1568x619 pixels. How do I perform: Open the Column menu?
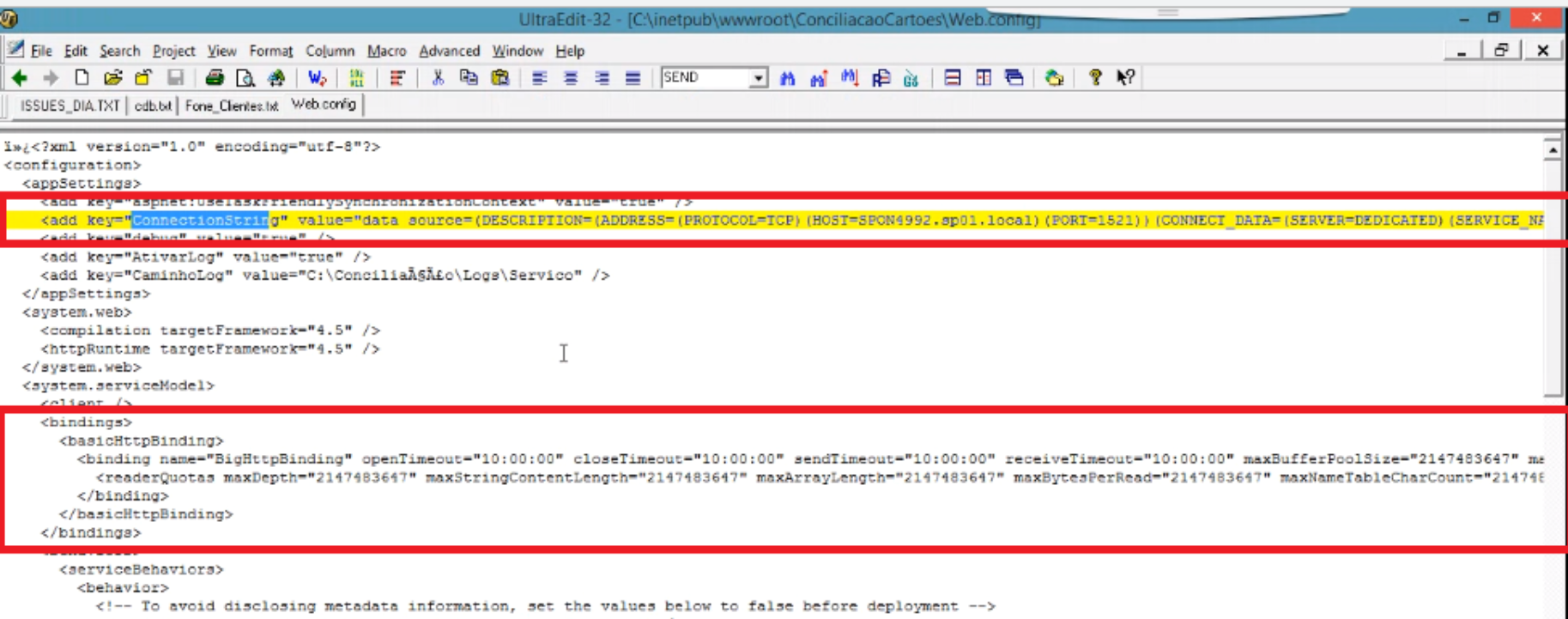pyautogui.click(x=330, y=52)
